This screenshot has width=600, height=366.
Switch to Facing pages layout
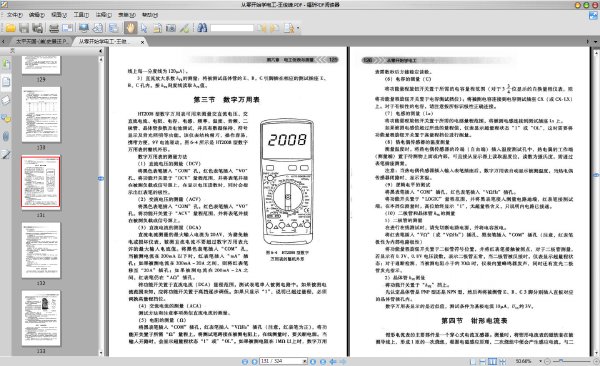(x=492, y=361)
